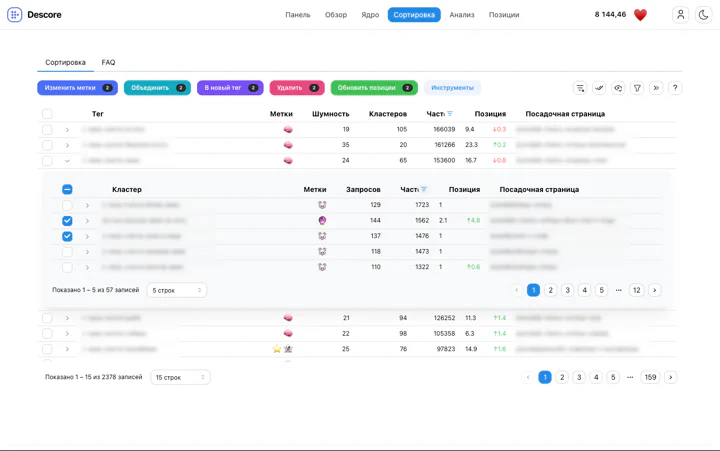Click the double checkmark toolbar icon
Viewport: 720px width, 451px height.
coord(599,88)
